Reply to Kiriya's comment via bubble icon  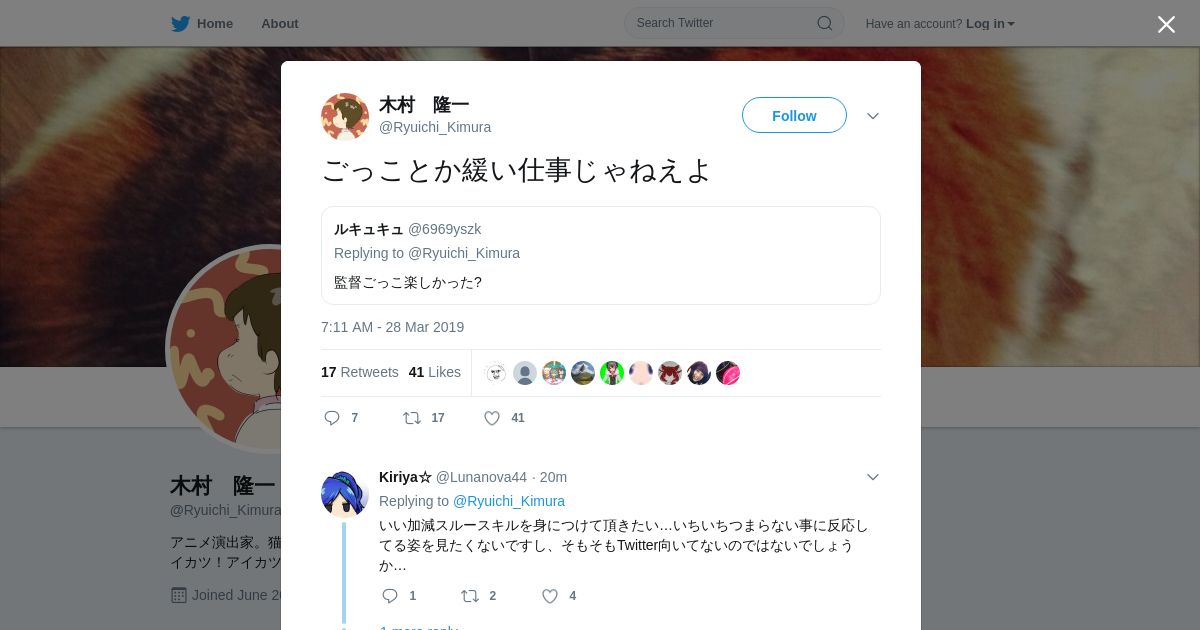[x=390, y=596]
